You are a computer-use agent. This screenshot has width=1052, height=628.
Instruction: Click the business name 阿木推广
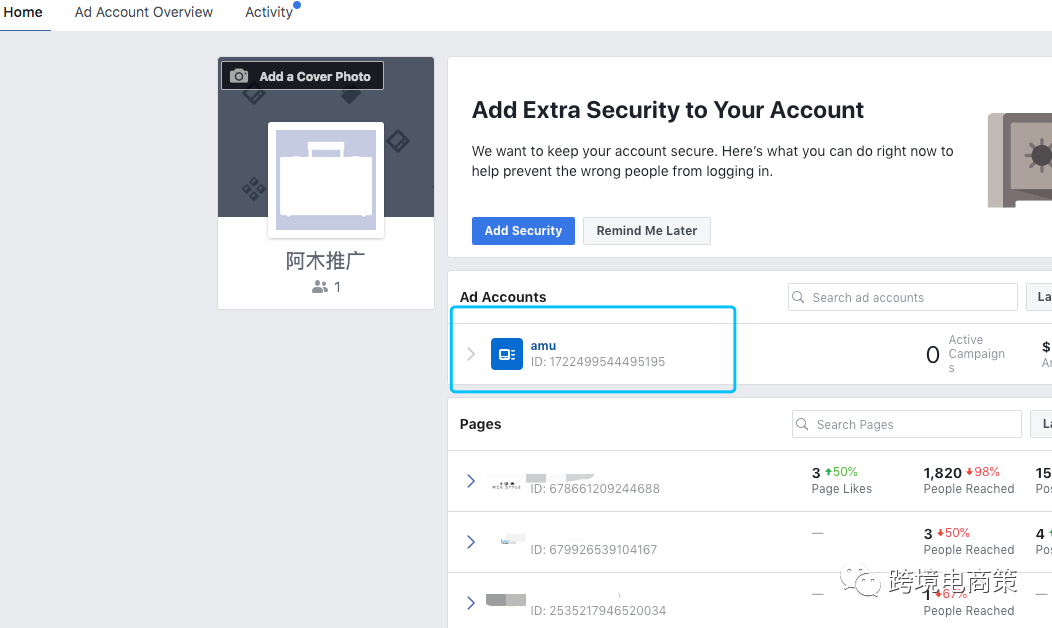[325, 260]
